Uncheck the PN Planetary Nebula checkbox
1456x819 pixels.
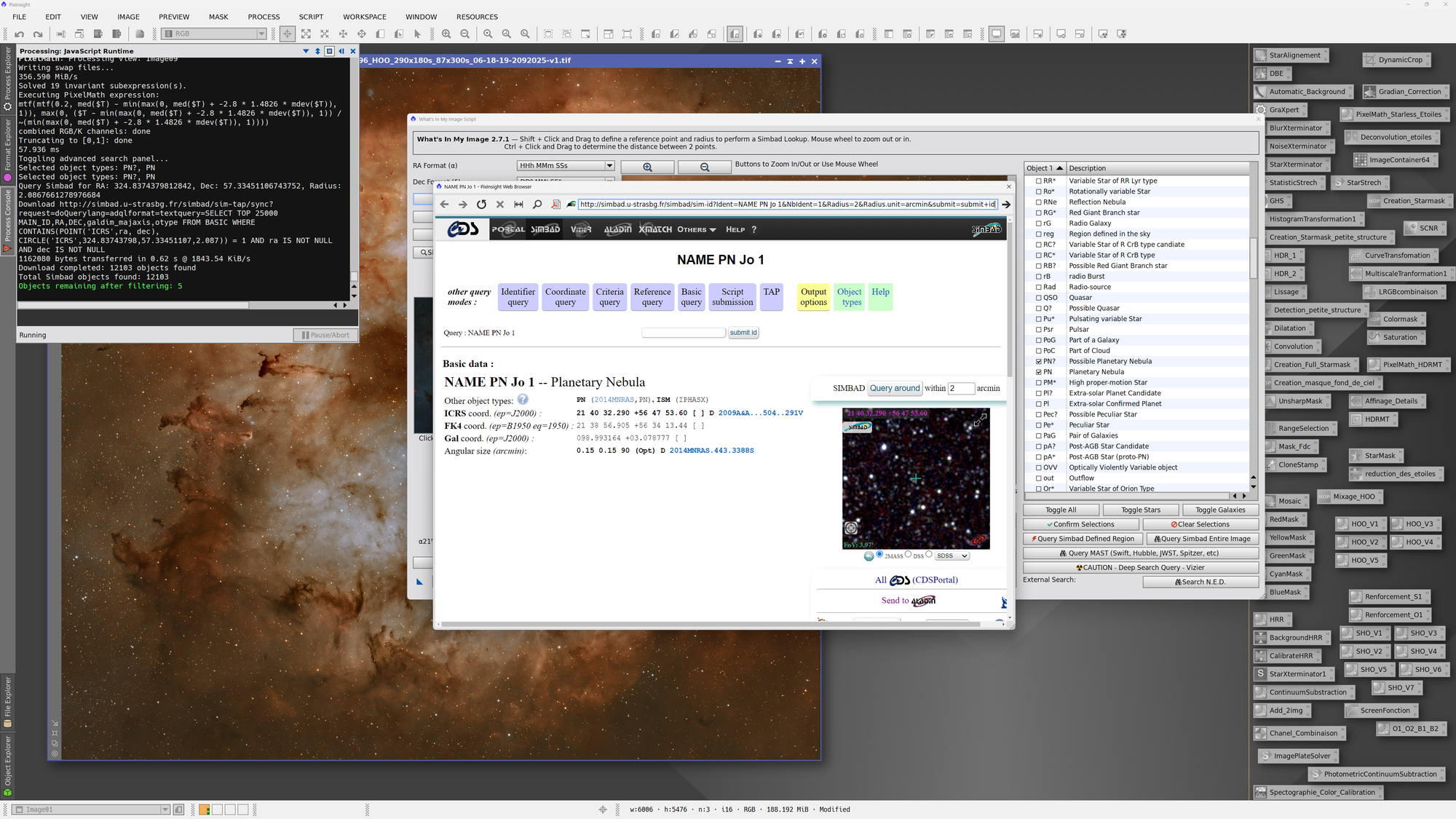pyautogui.click(x=1039, y=371)
